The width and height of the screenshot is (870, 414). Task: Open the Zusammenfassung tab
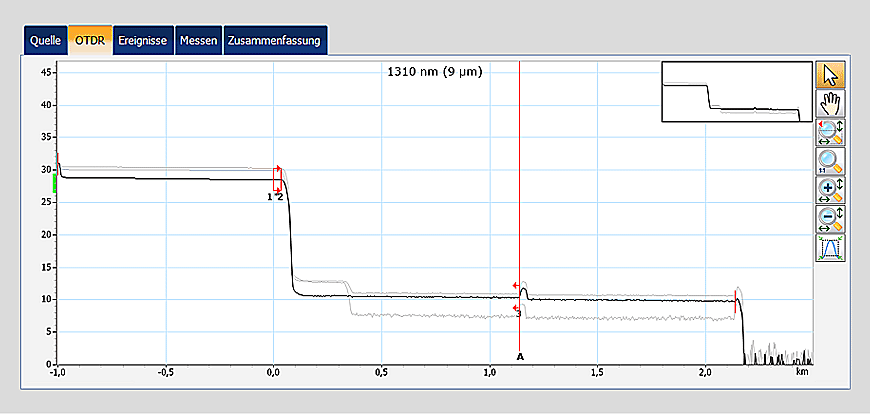pos(274,41)
